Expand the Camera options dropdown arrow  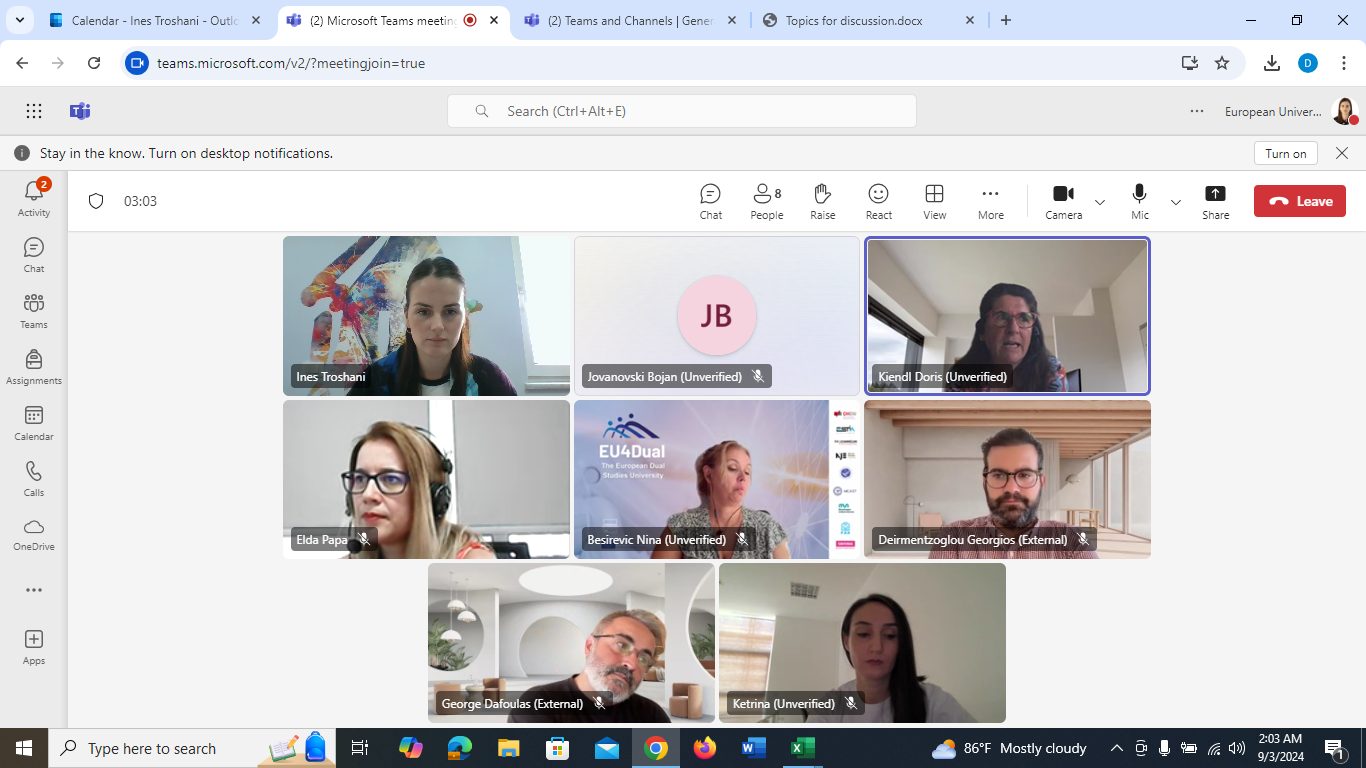[x=1100, y=202]
